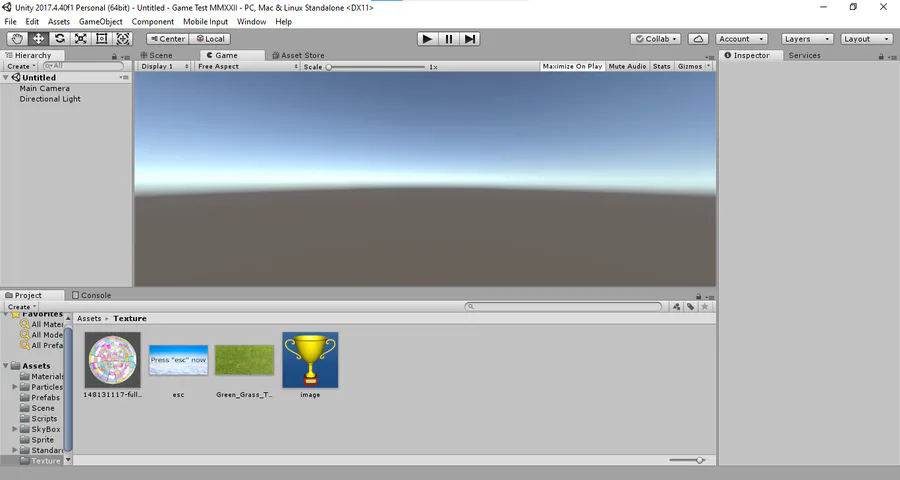Select Main Camera in the Hierarchy
Image resolution: width=900 pixels, height=480 pixels.
44,88
